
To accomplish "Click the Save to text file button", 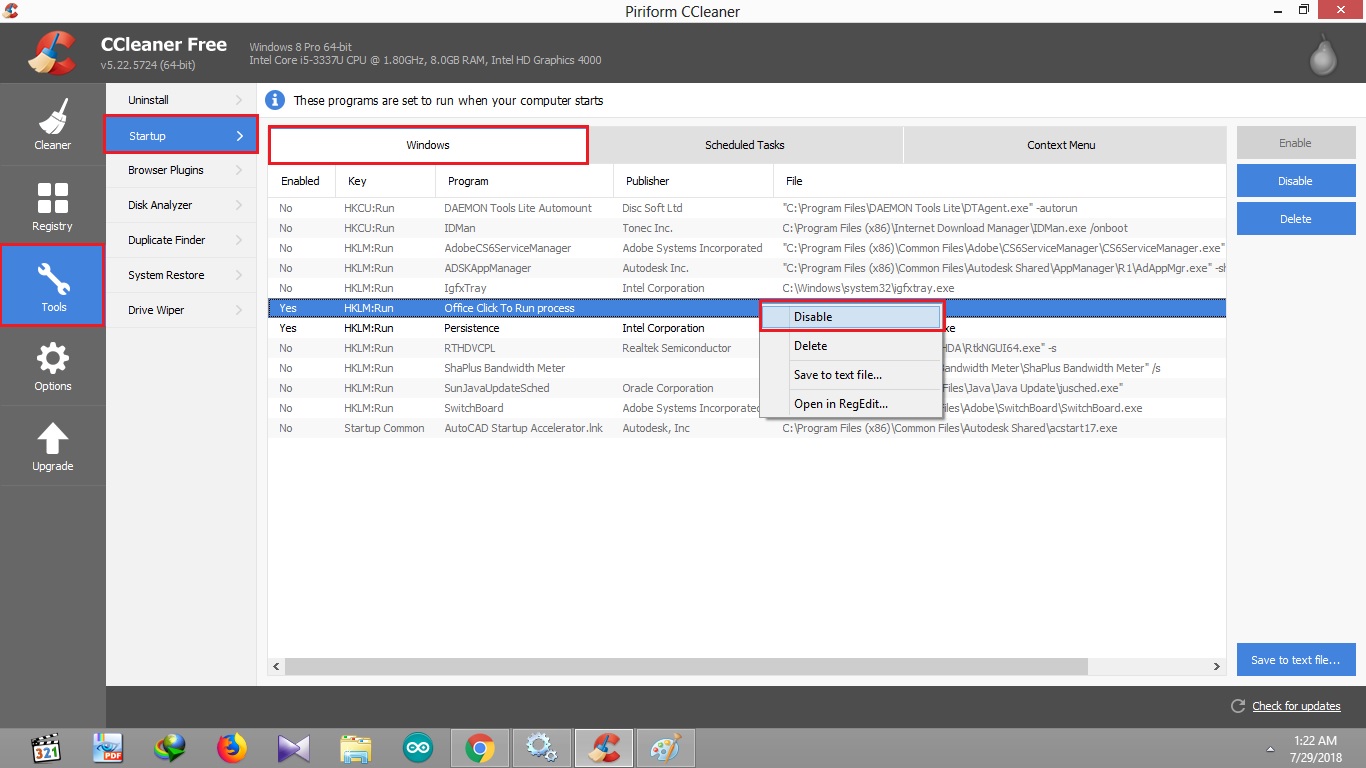I will coord(1295,660).
